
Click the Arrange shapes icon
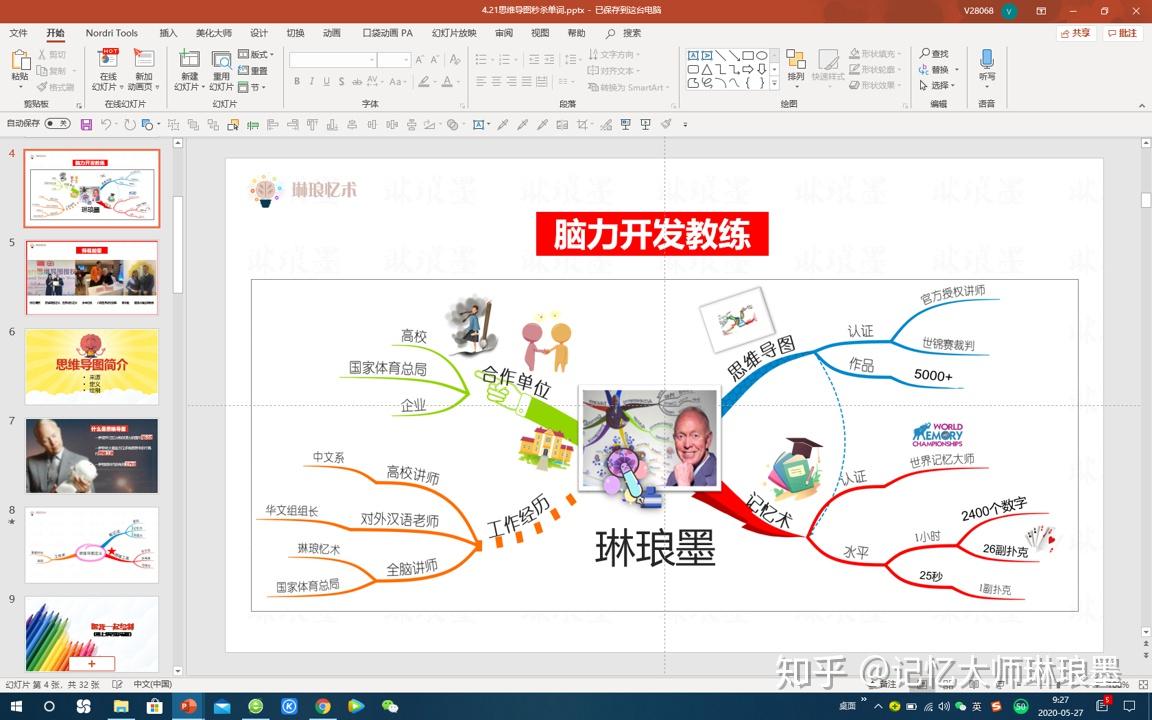[x=796, y=59]
